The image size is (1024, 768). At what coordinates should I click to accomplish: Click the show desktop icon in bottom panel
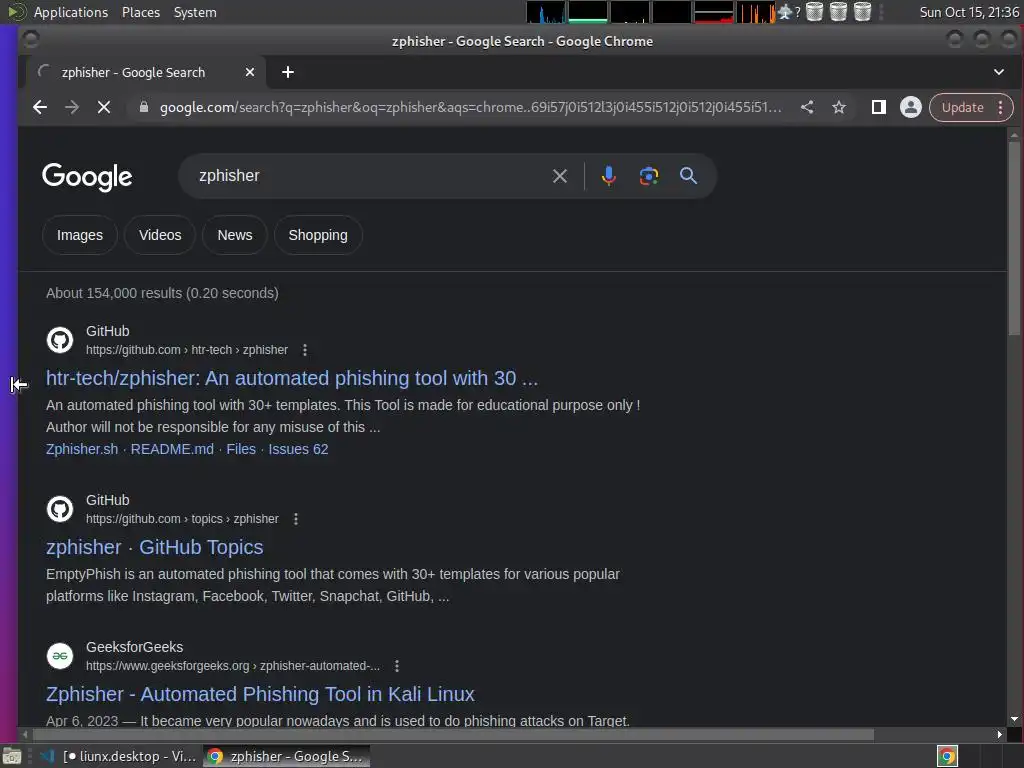tap(12, 756)
